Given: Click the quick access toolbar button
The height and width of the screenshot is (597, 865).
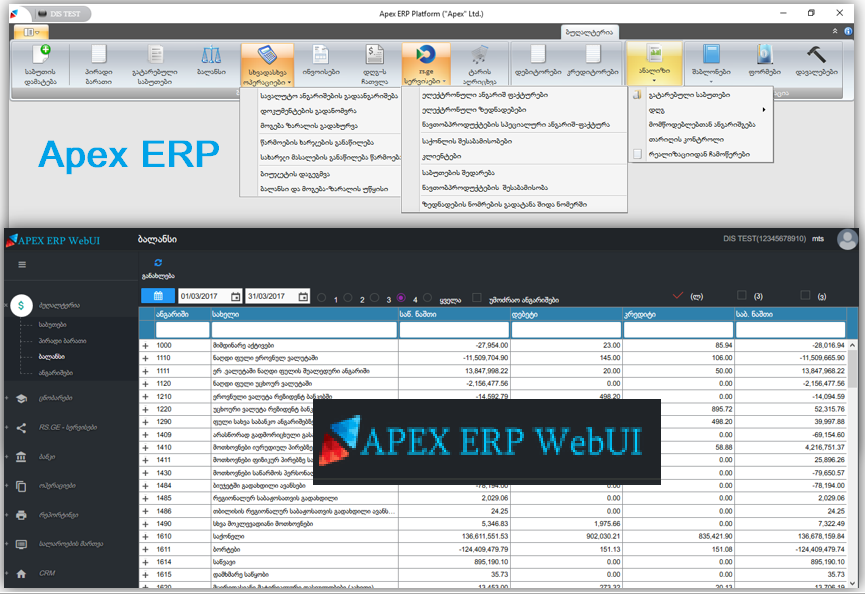Looking at the screenshot, I should (31, 33).
